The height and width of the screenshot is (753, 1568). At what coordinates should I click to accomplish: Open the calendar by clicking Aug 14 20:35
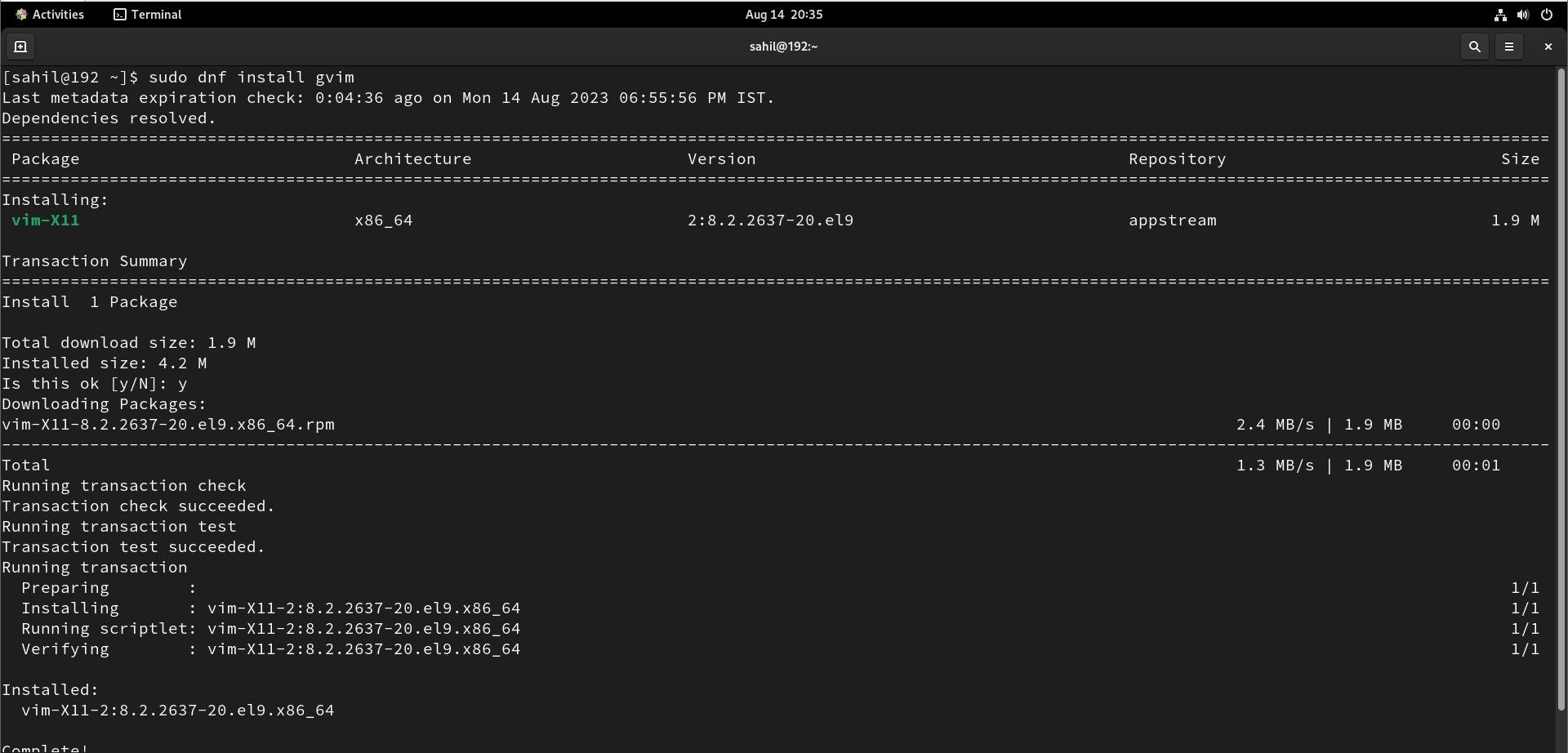click(782, 14)
